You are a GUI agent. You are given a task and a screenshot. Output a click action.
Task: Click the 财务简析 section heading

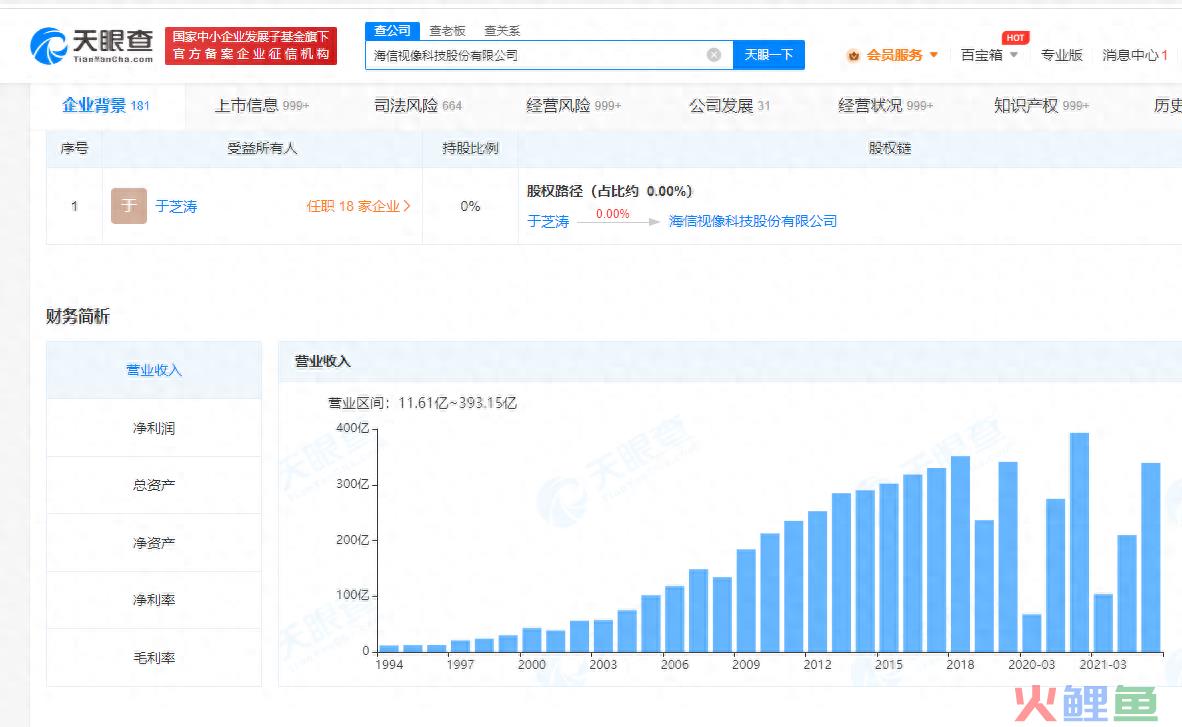78,316
